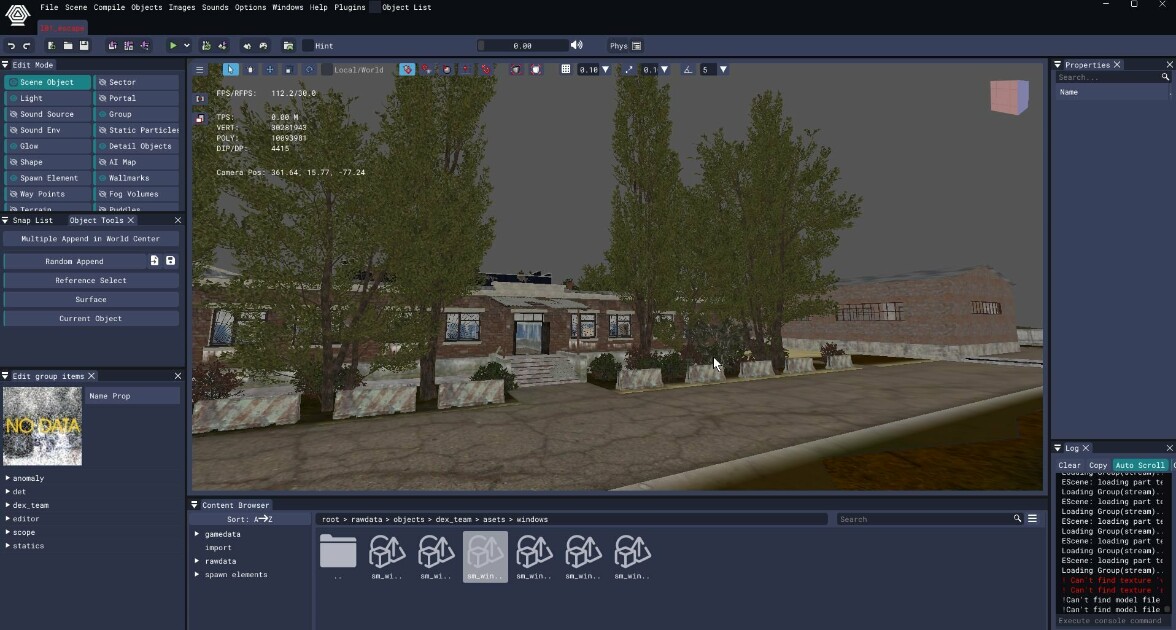
Task: Open the viewport hamburger menu
Action: tap(200, 70)
